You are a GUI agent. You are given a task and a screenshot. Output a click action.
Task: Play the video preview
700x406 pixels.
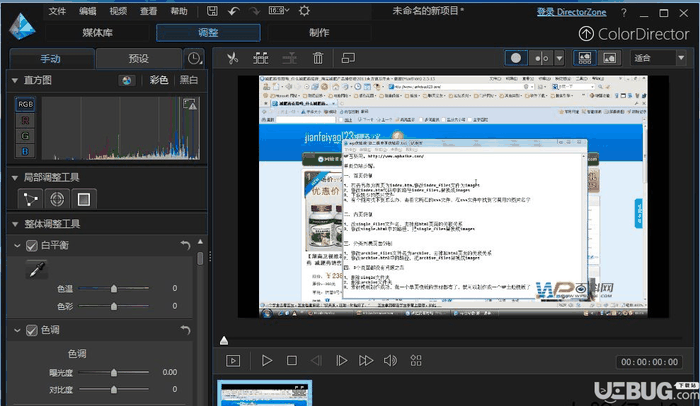tap(267, 360)
